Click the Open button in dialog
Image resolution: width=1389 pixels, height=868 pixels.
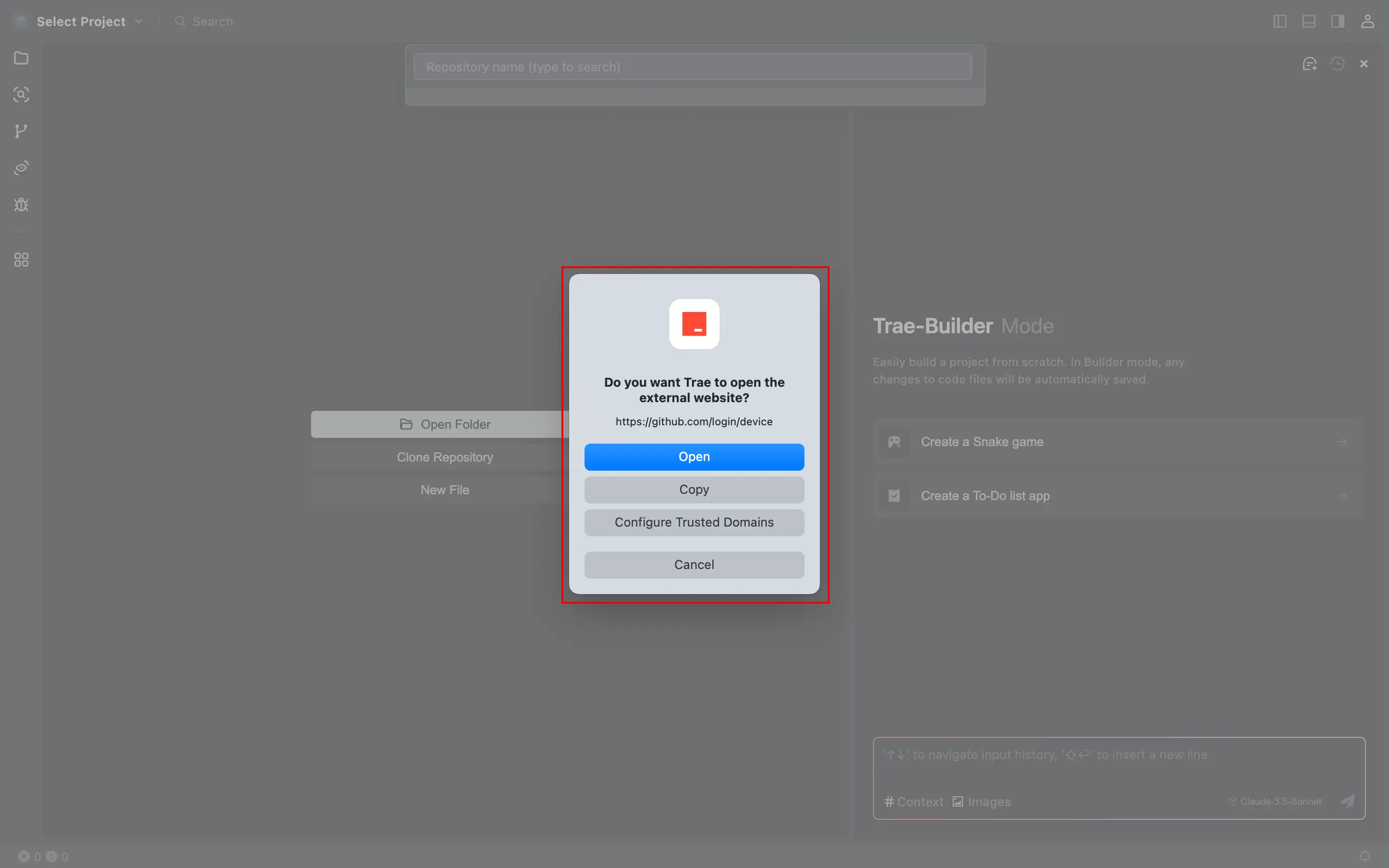coord(694,457)
